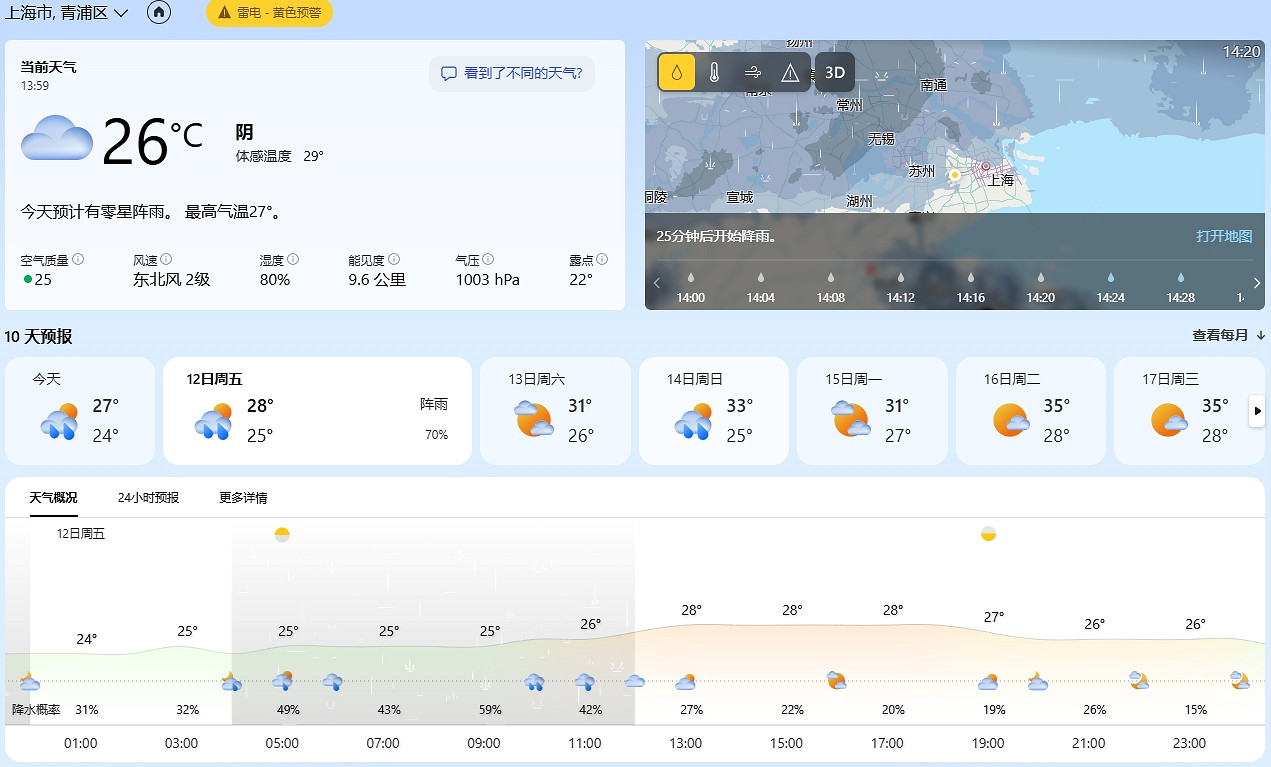1271x767 pixels.
Task: Click the 雷电黄色预警 warning banner
Action: tap(269, 14)
